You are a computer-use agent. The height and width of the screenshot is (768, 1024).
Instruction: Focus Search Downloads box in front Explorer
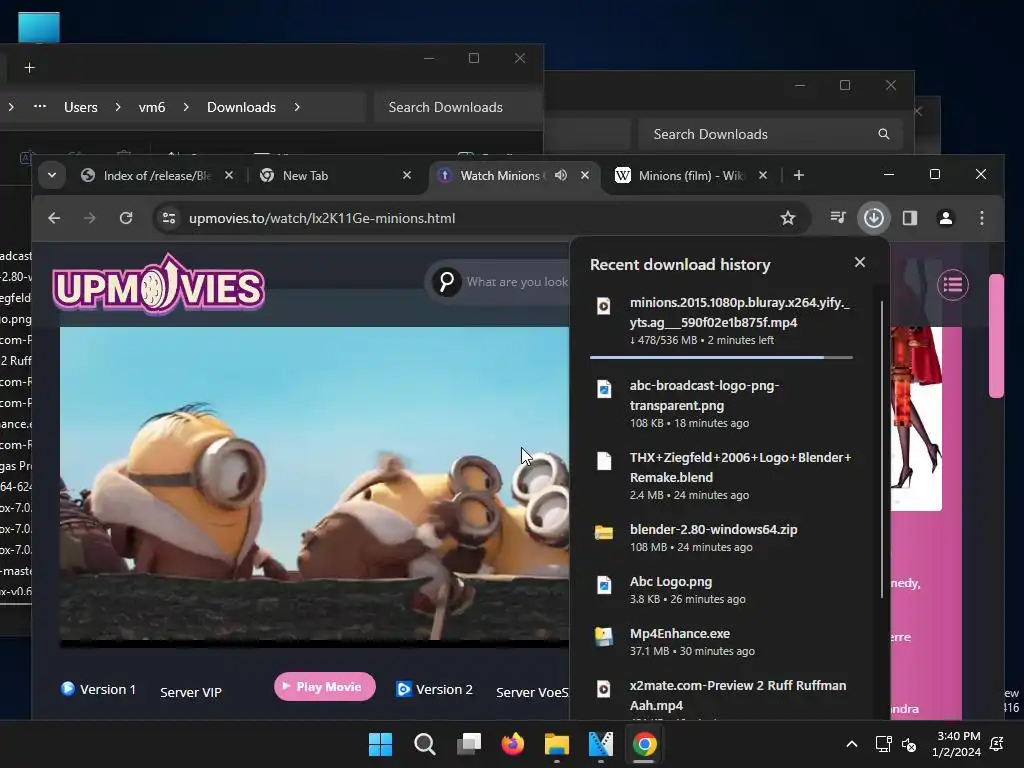tap(457, 107)
